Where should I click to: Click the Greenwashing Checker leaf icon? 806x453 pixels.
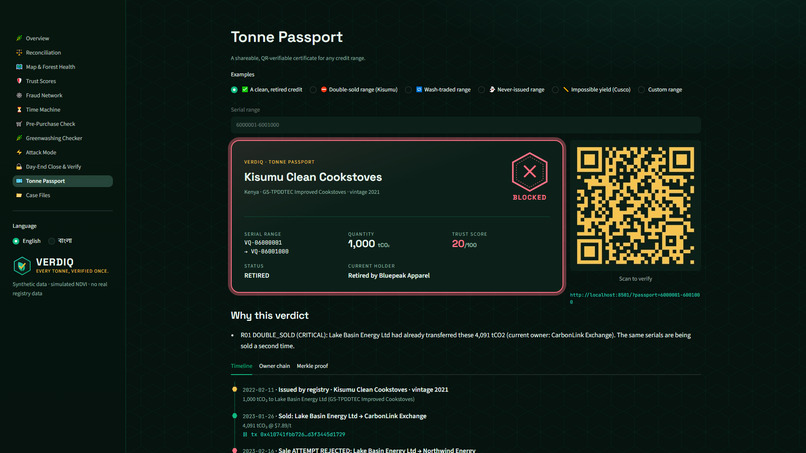pyautogui.click(x=19, y=138)
